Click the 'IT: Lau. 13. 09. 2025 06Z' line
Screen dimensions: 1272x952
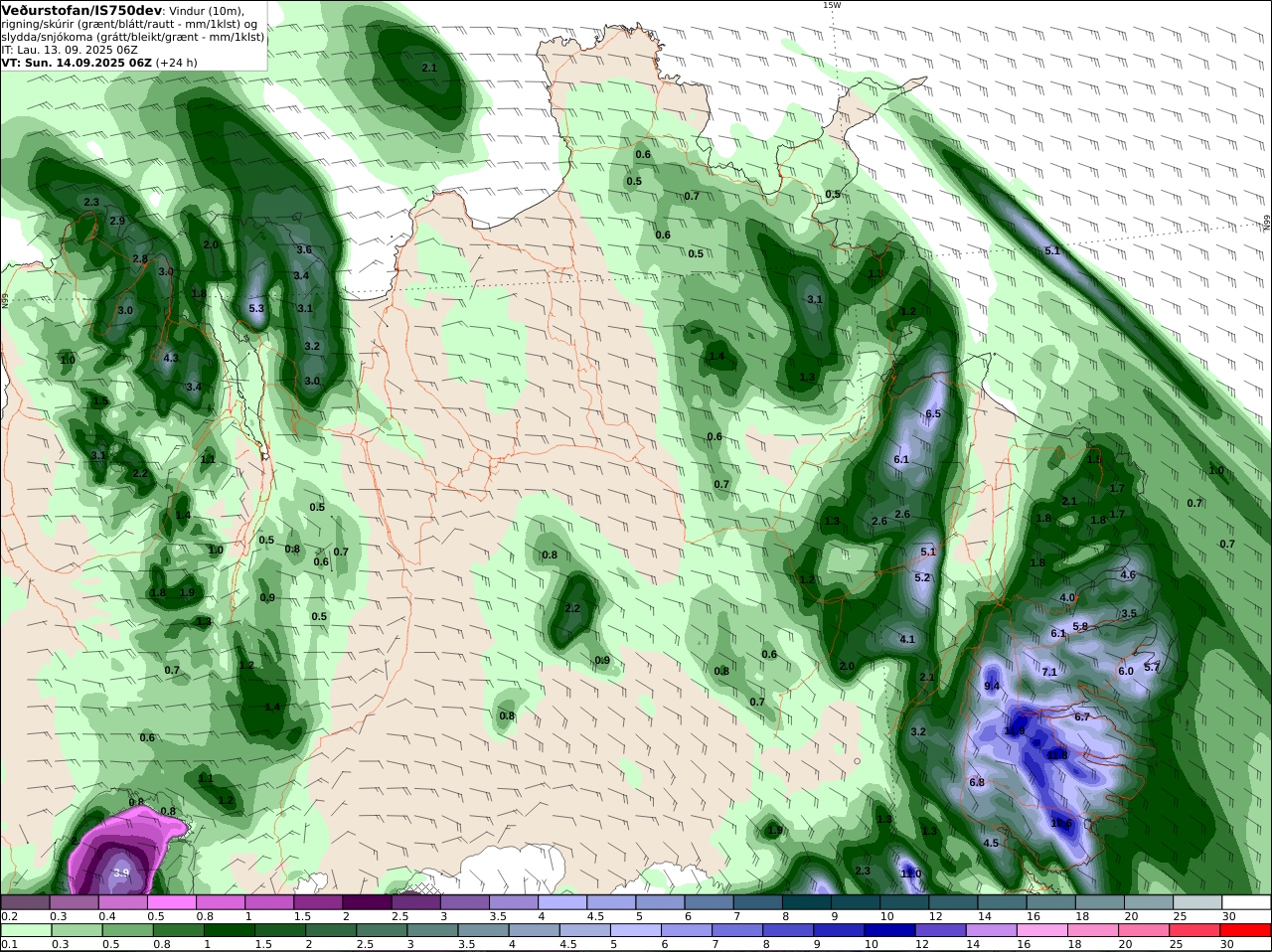click(70, 50)
